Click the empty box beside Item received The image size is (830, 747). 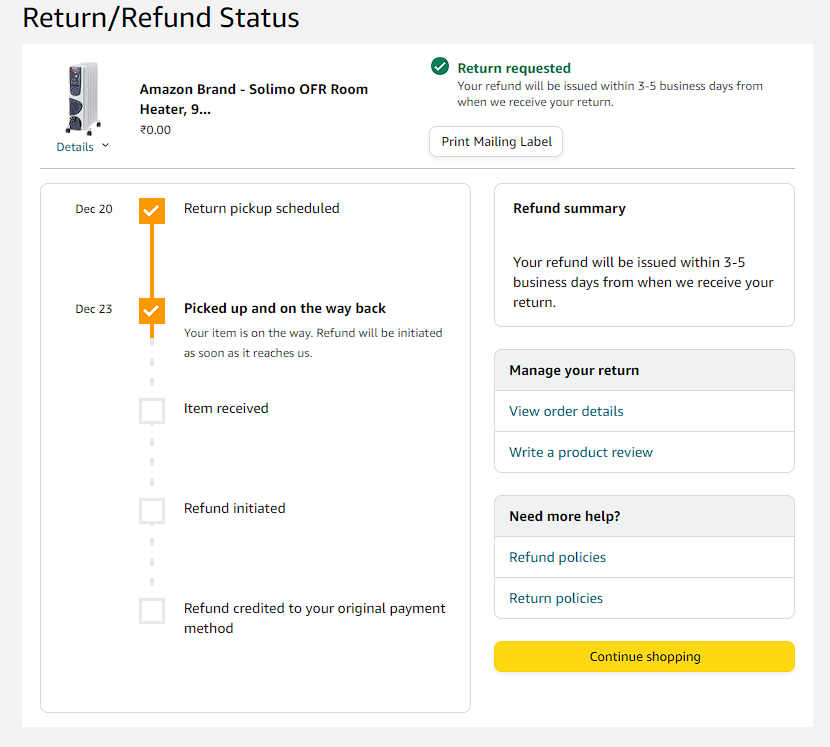(x=152, y=411)
